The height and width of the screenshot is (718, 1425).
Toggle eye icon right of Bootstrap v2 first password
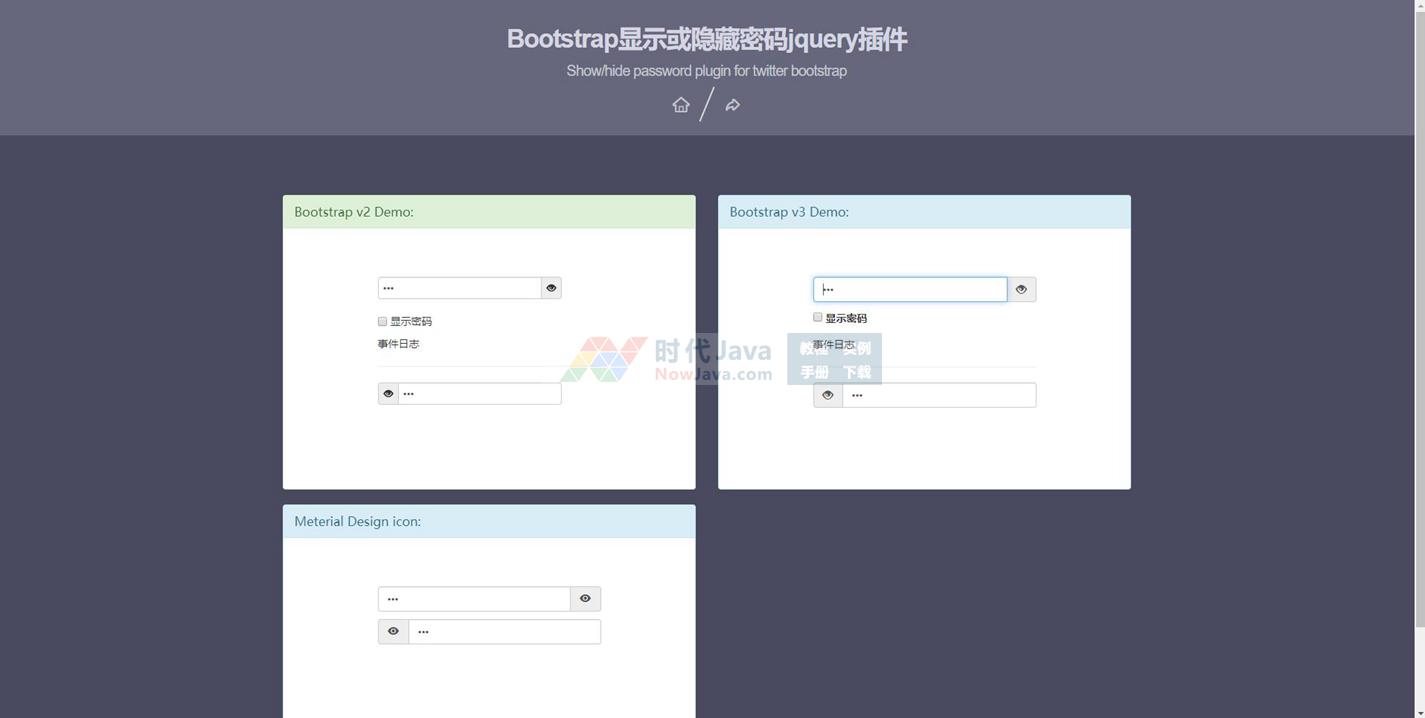coord(551,288)
